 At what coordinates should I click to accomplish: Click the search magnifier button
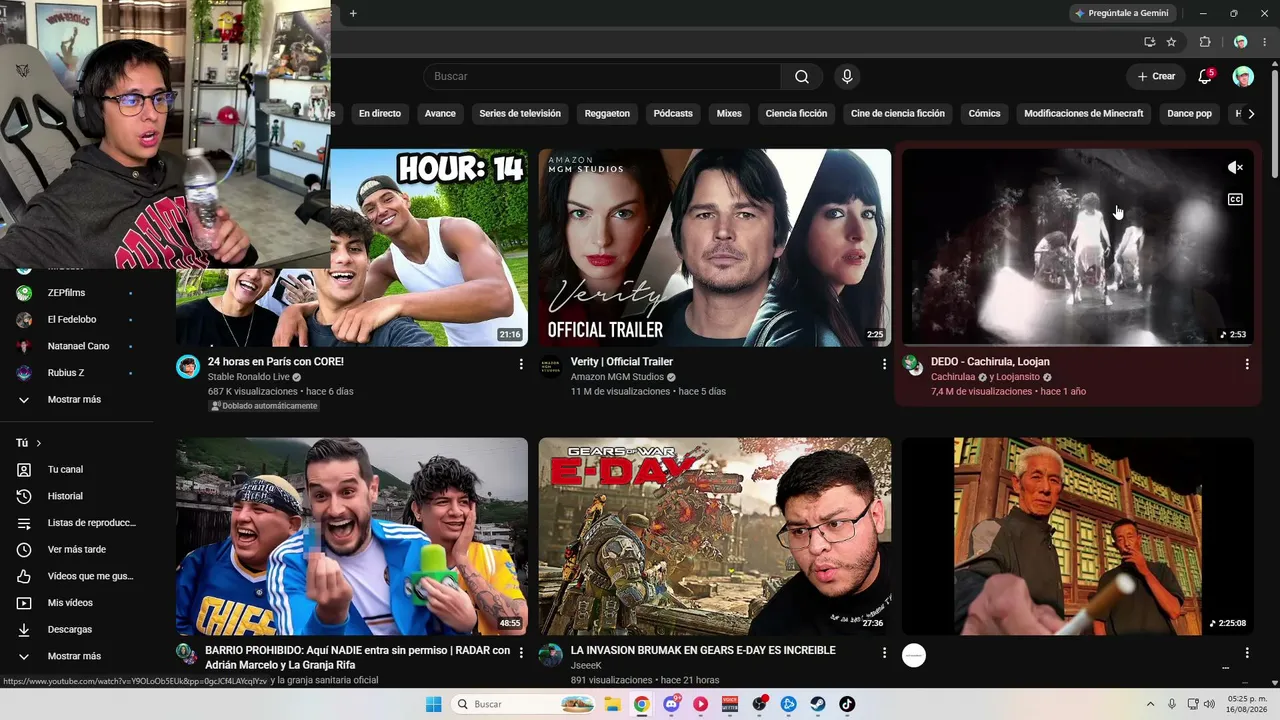[802, 77]
